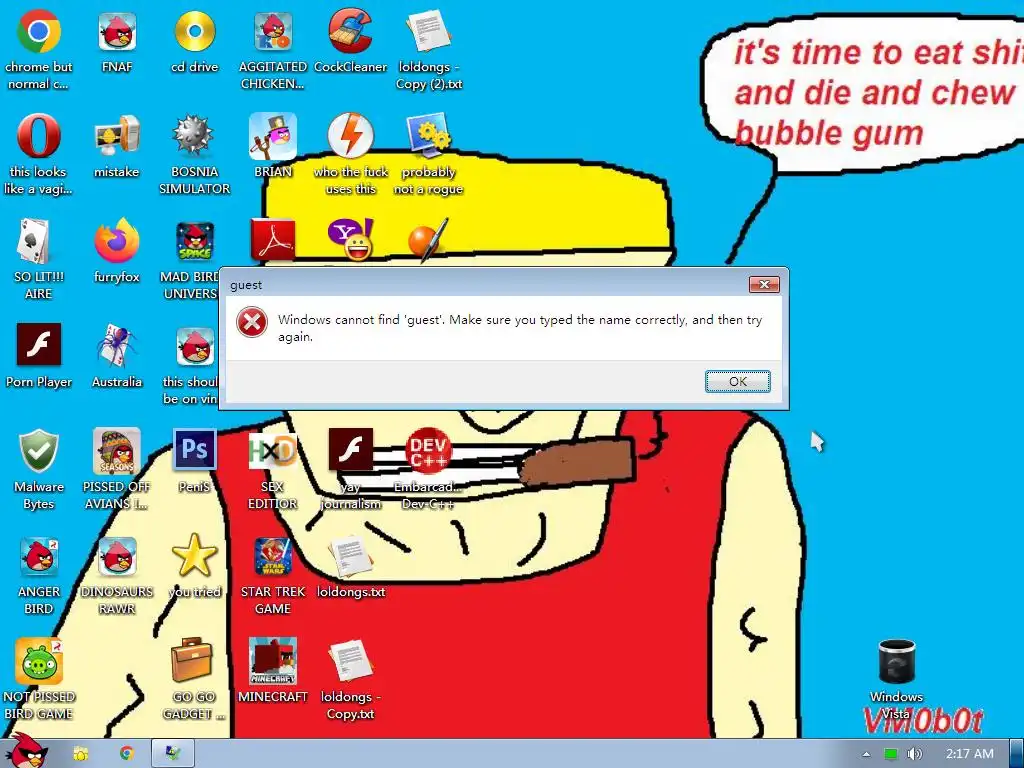Click the Show desktop strip
Viewport: 1024px width, 768px height.
click(1017, 754)
